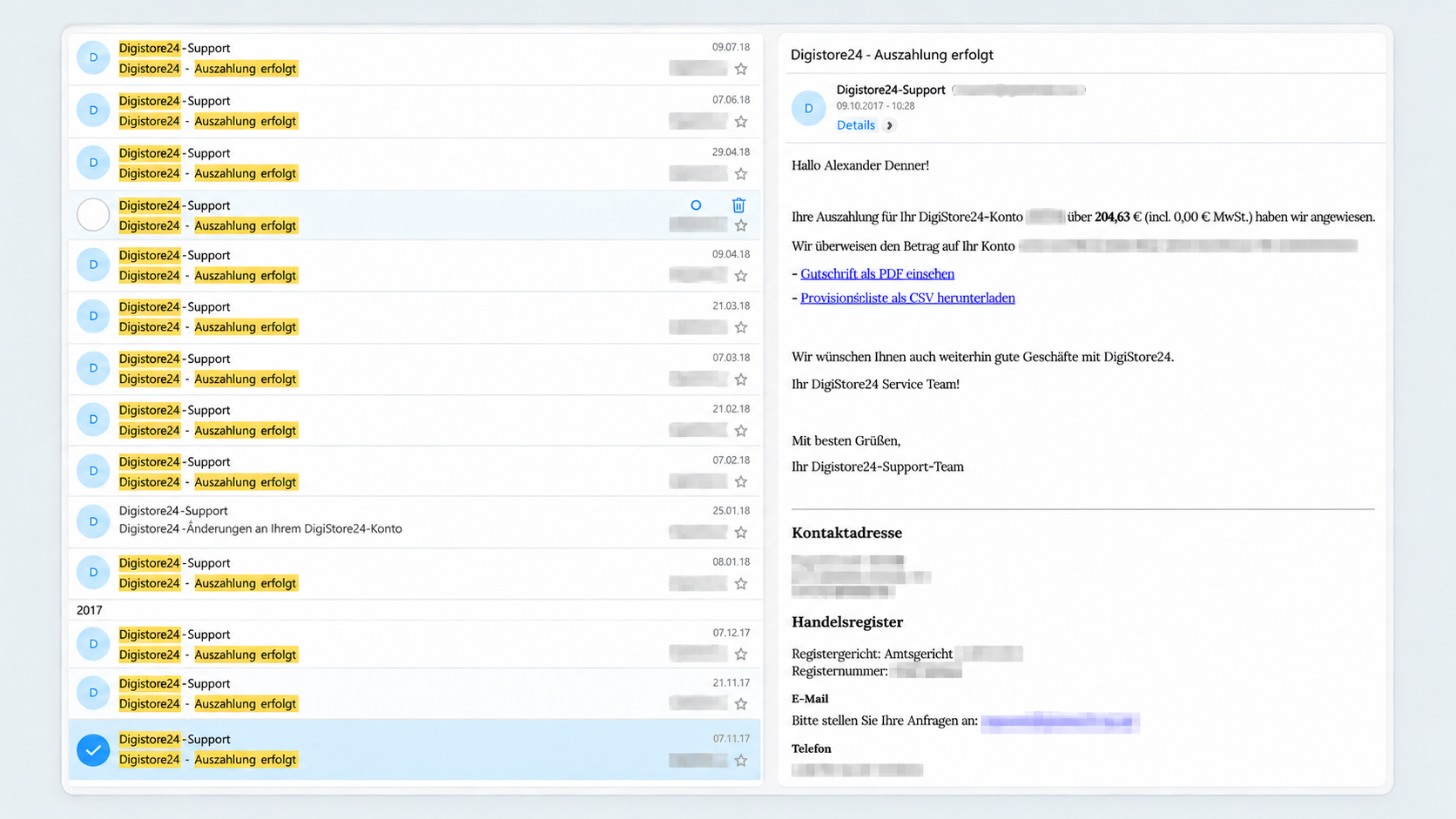Screen dimensions: 1456x819
Task: Expand sender details with the chevron arrow
Action: (889, 125)
